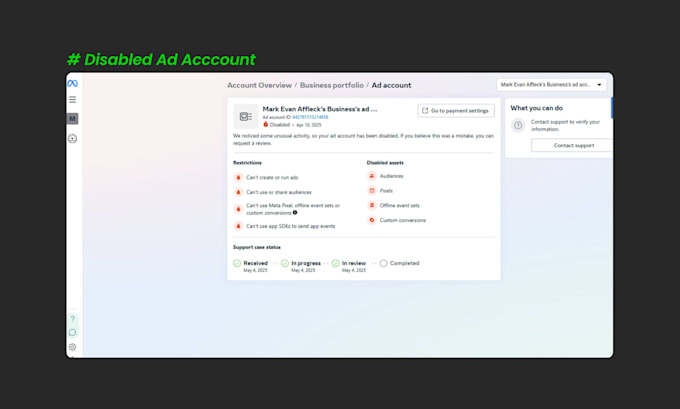Click the Audiences disabled asset icon
Viewport: 680px width, 409px height.
[372, 176]
